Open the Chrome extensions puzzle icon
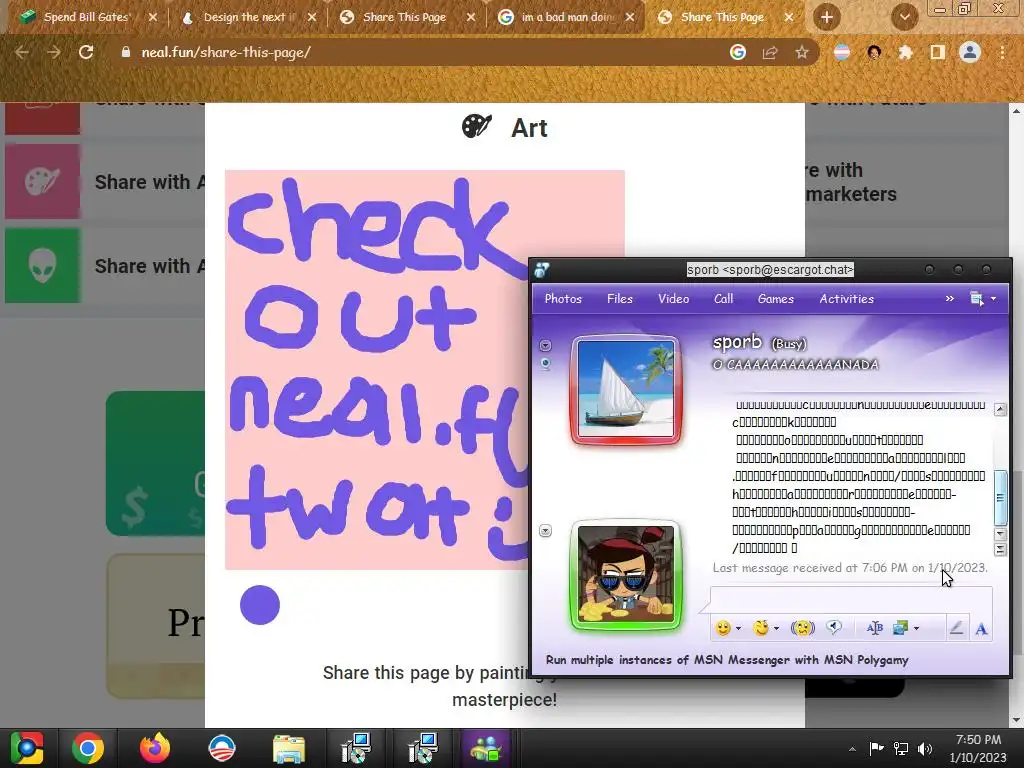Viewport: 1024px width, 768px height. [x=905, y=52]
